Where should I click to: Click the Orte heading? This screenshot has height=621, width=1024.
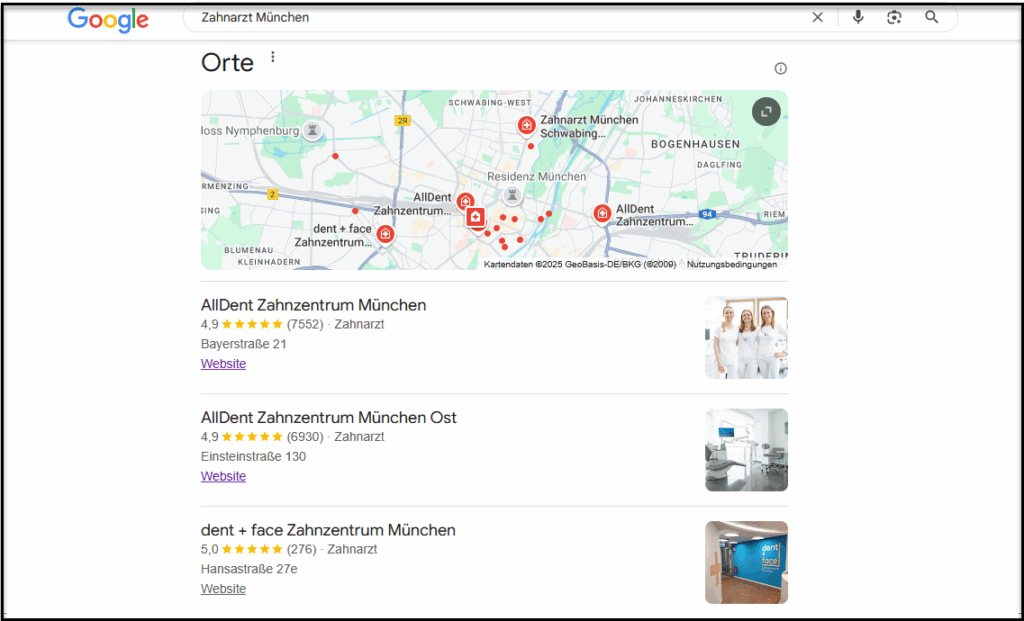227,63
